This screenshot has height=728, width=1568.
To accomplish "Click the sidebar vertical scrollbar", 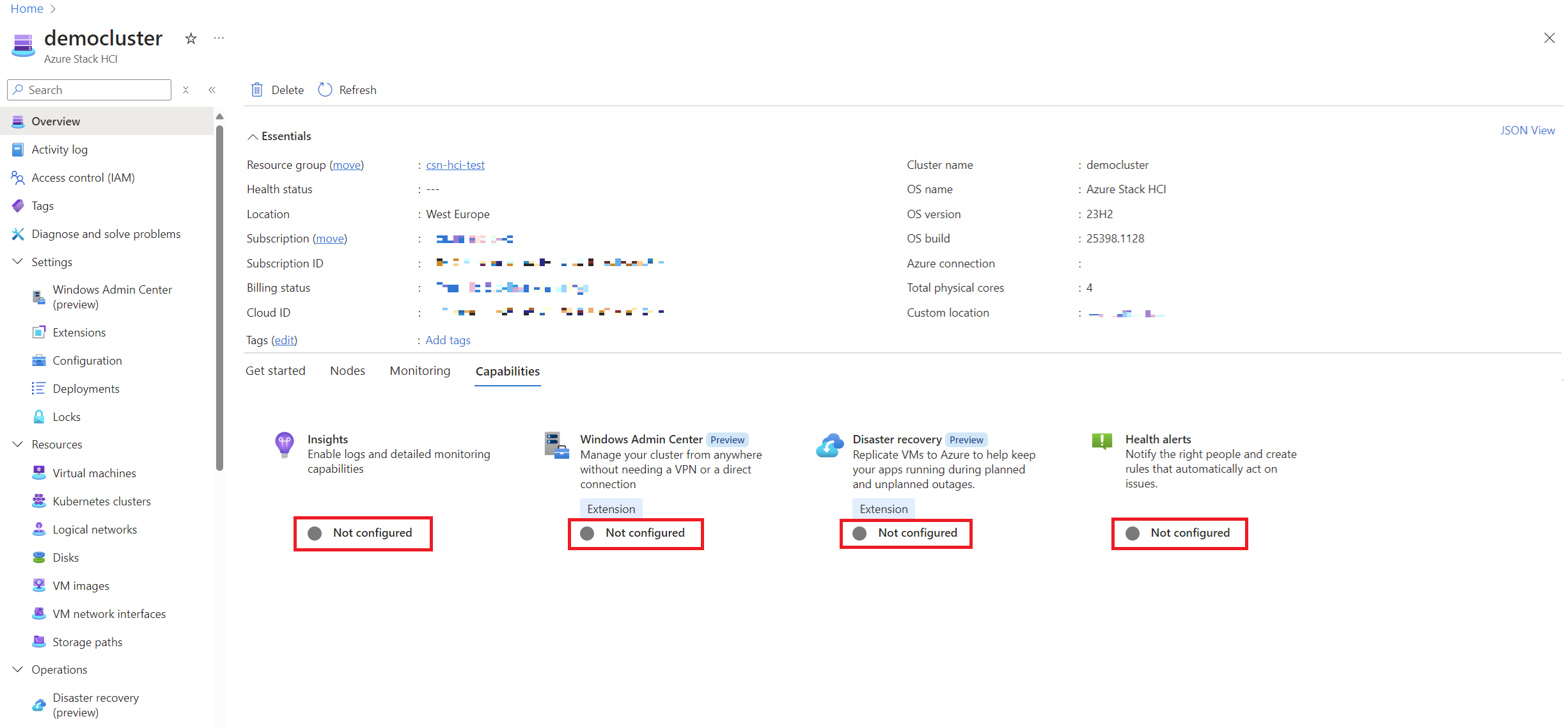I will [219, 297].
